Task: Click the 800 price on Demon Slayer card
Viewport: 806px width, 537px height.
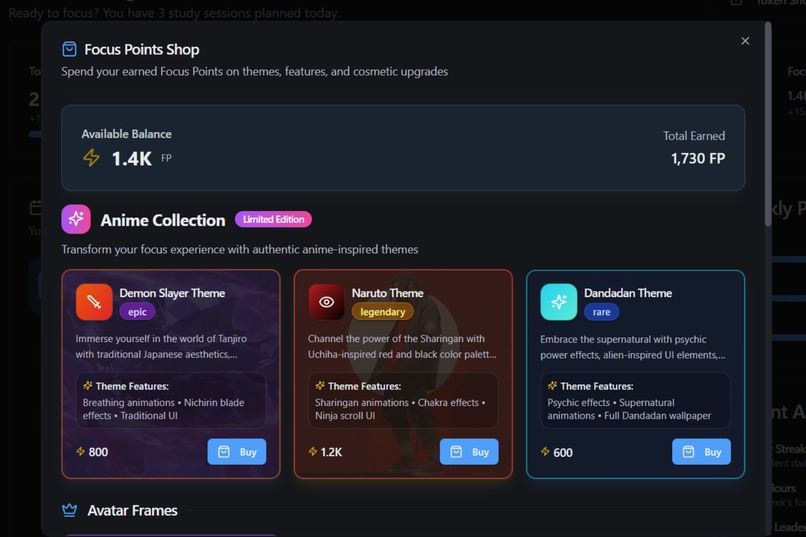Action: [98, 452]
